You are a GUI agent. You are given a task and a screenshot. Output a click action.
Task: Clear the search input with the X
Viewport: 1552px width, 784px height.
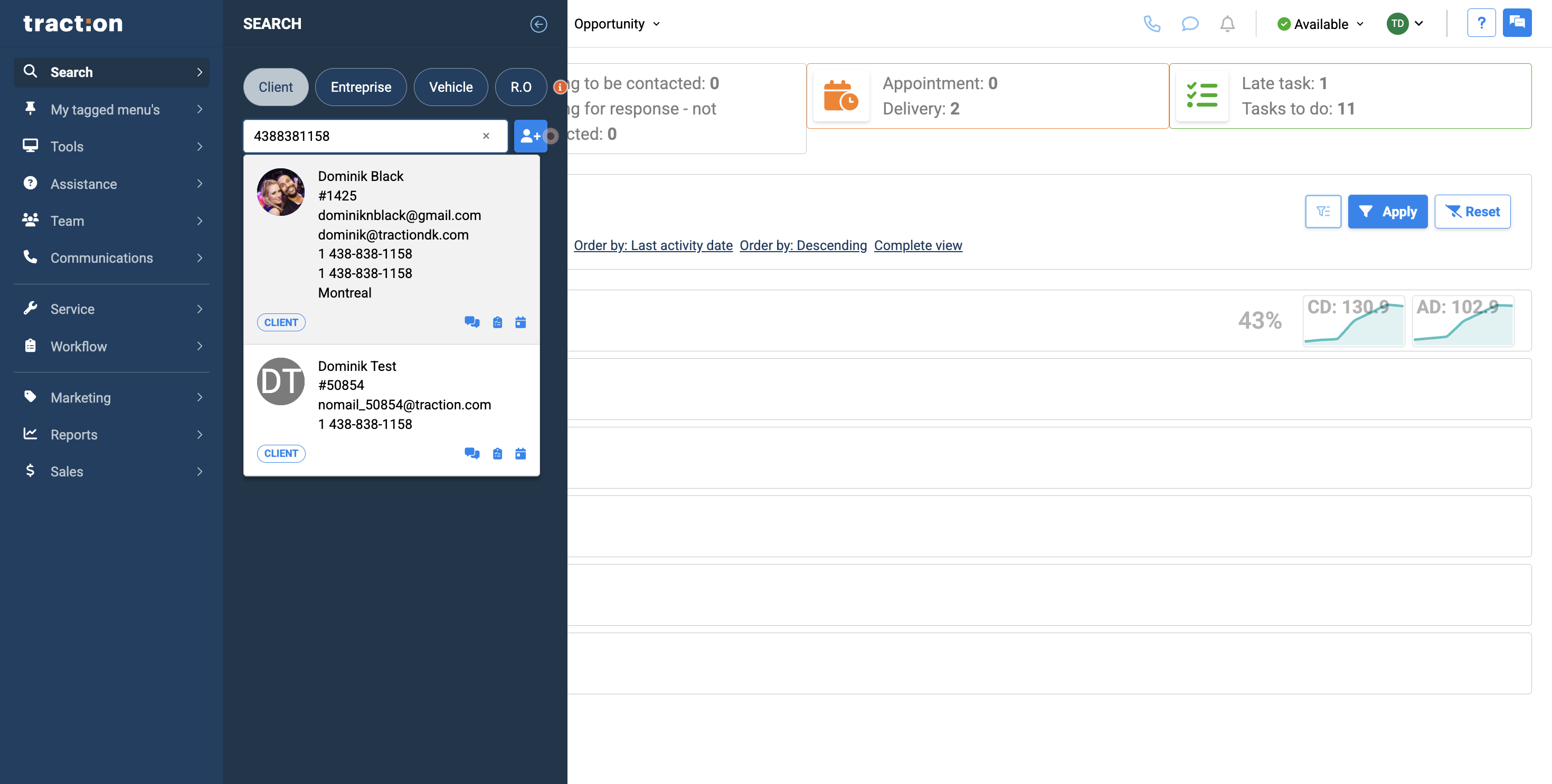486,136
